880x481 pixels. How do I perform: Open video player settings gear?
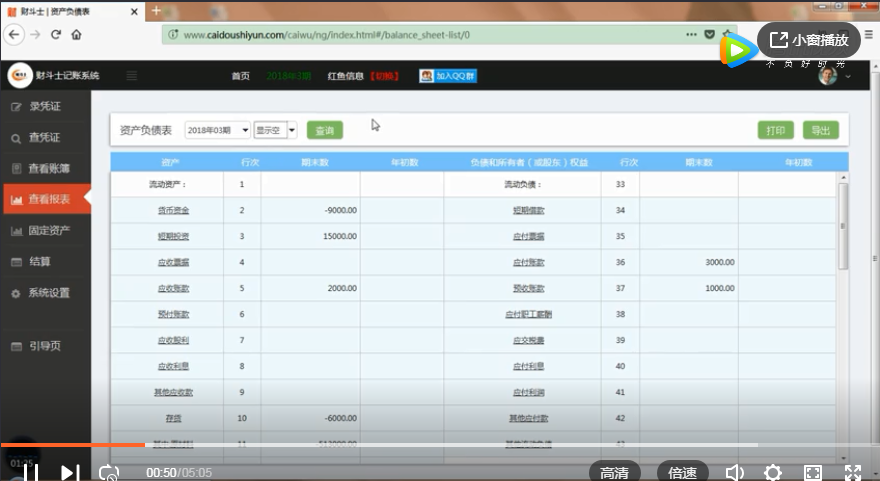click(x=773, y=473)
